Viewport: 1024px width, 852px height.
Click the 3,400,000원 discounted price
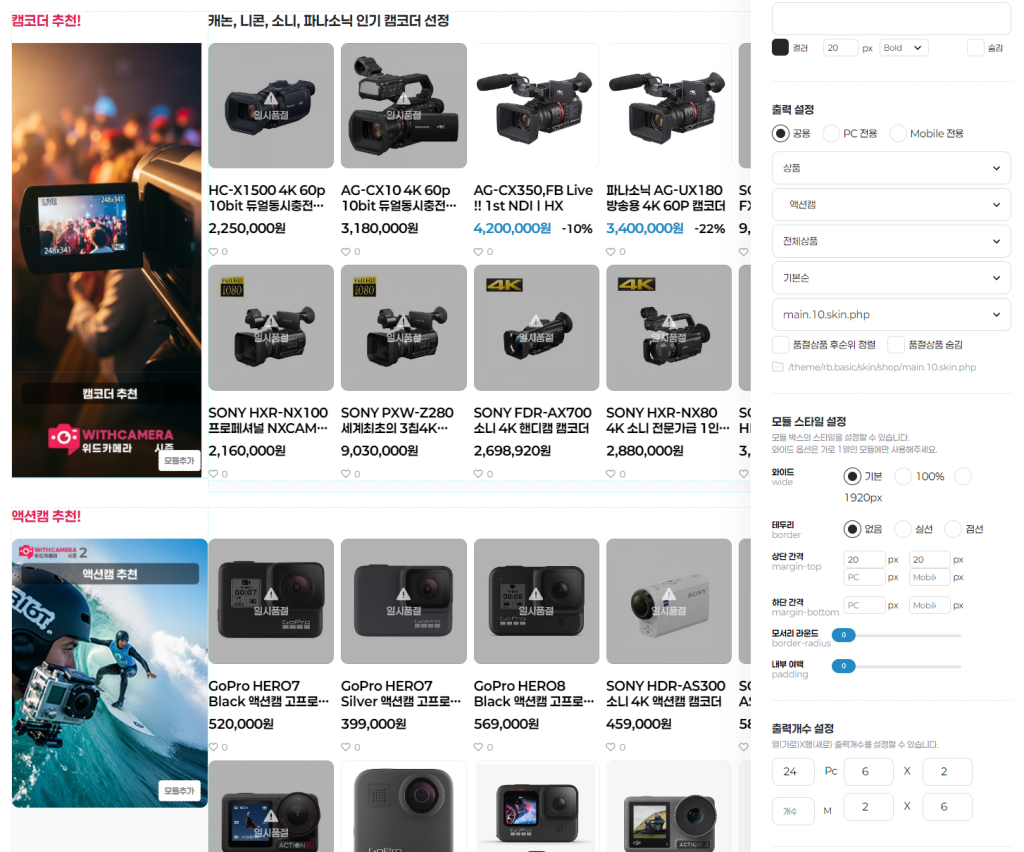(645, 229)
